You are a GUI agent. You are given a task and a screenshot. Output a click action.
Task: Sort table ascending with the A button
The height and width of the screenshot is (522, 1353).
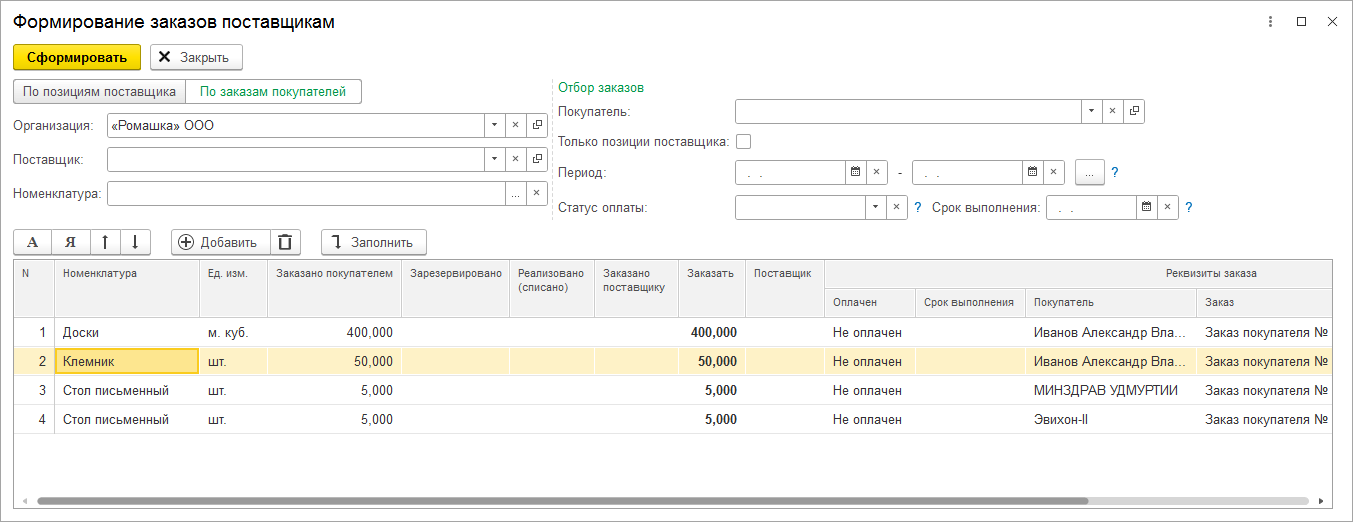[x=32, y=242]
